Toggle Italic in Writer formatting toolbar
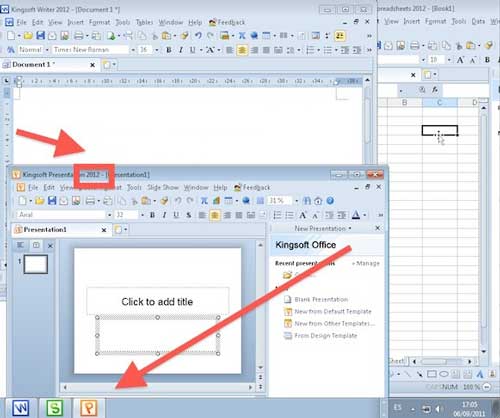The width and height of the screenshot is (500, 418). coord(181,50)
